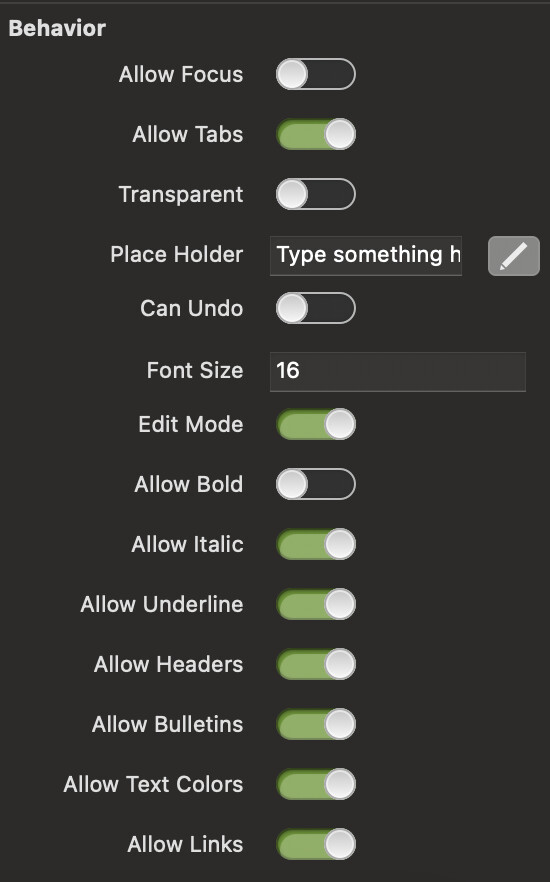Disable the Allow Tabs switch
Viewport: 550px width, 882px height.
tap(315, 134)
